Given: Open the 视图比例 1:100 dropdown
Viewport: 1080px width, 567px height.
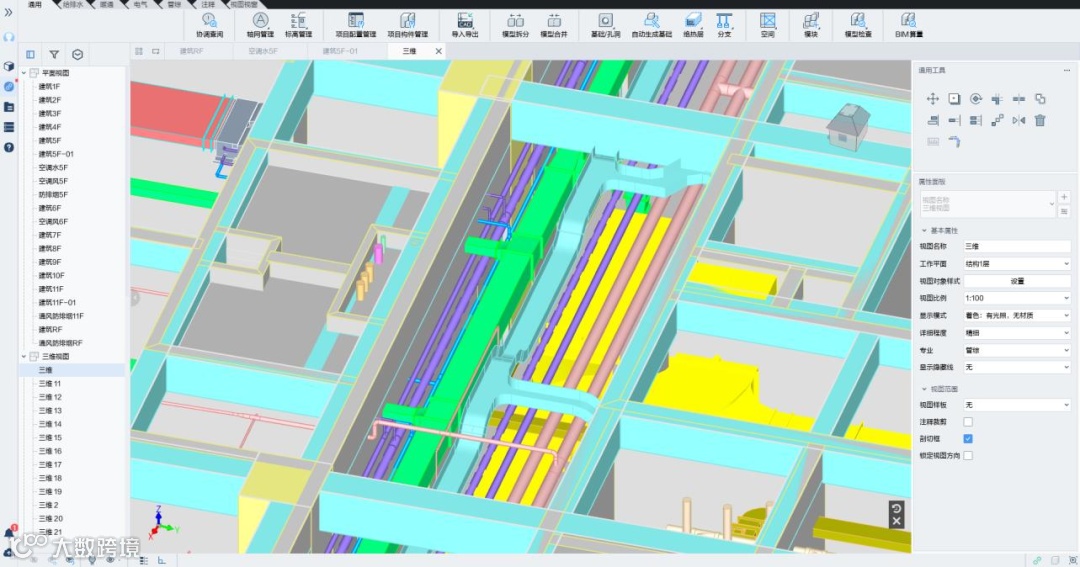Looking at the screenshot, I should (x=1016, y=298).
